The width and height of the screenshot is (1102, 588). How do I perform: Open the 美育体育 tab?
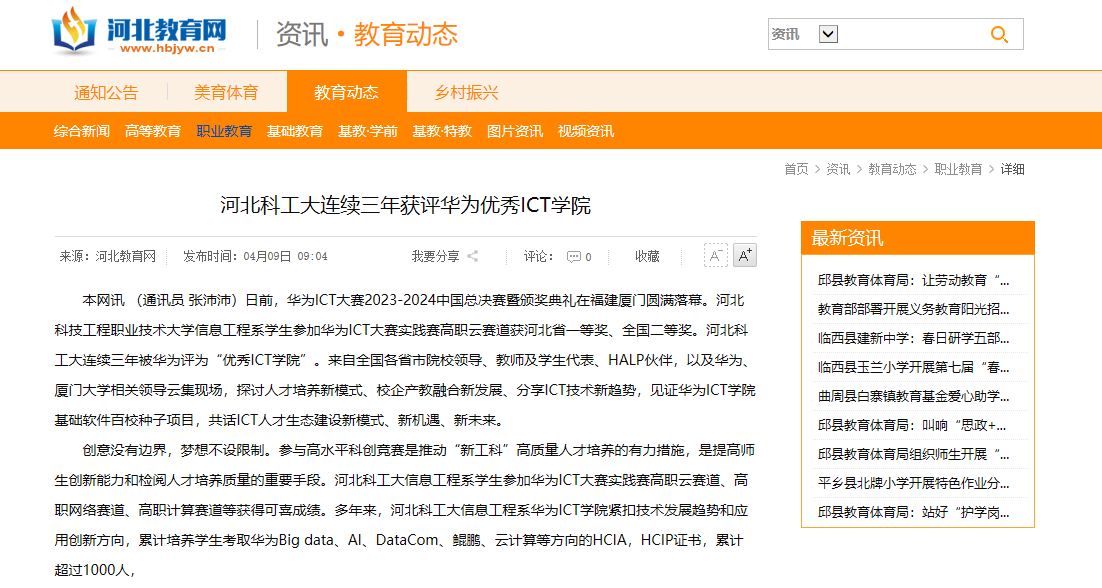(x=226, y=92)
